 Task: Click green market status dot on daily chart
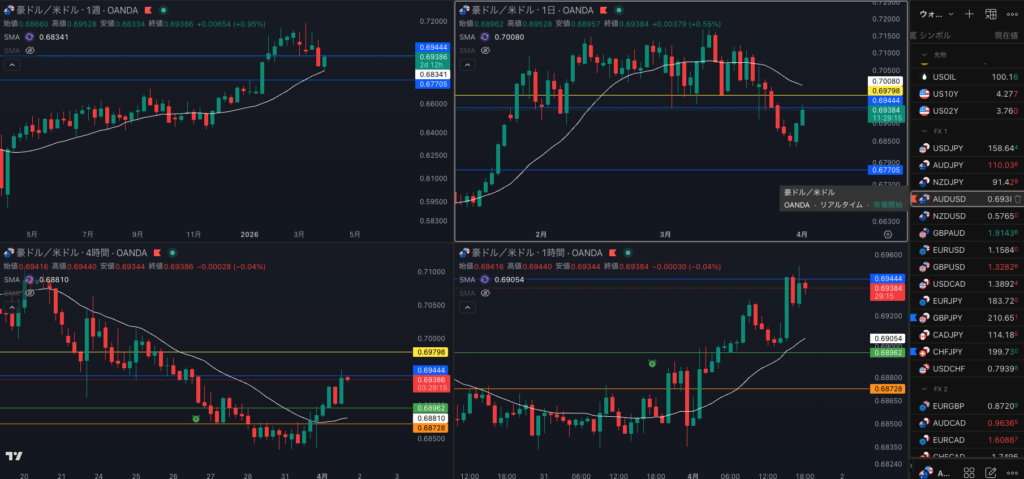point(618,10)
